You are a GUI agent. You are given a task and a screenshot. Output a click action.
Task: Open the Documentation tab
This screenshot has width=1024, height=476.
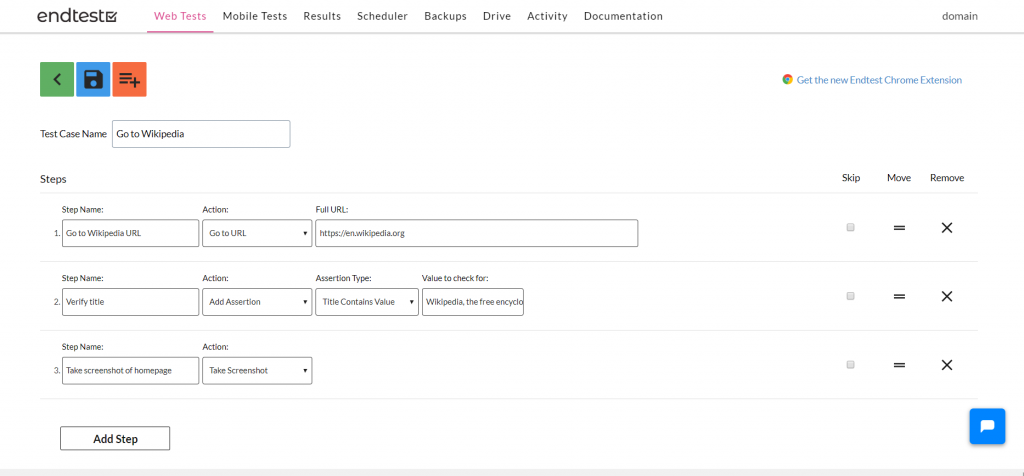click(623, 16)
